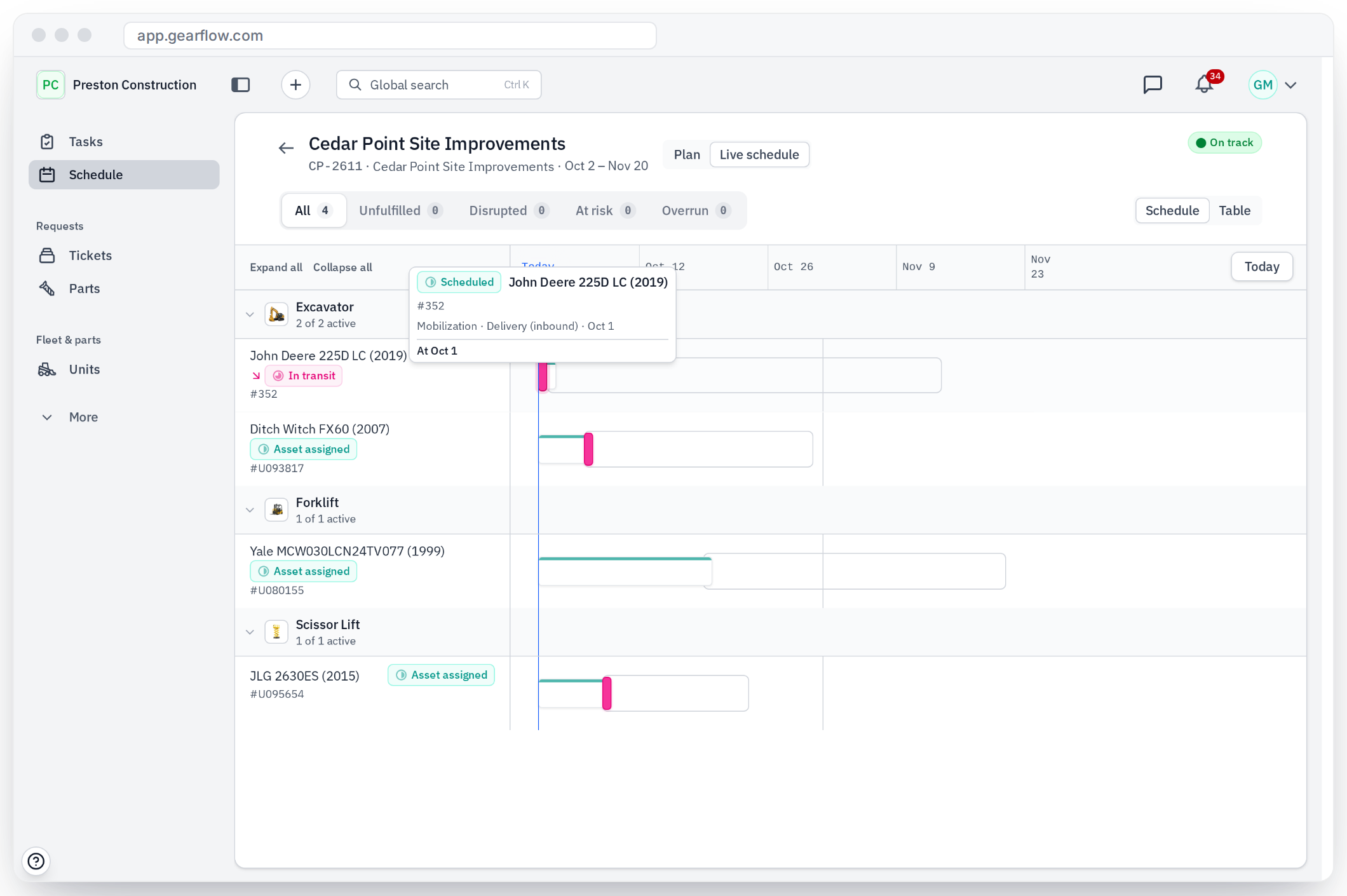Select the All filter tab
1347x896 pixels.
click(x=314, y=210)
